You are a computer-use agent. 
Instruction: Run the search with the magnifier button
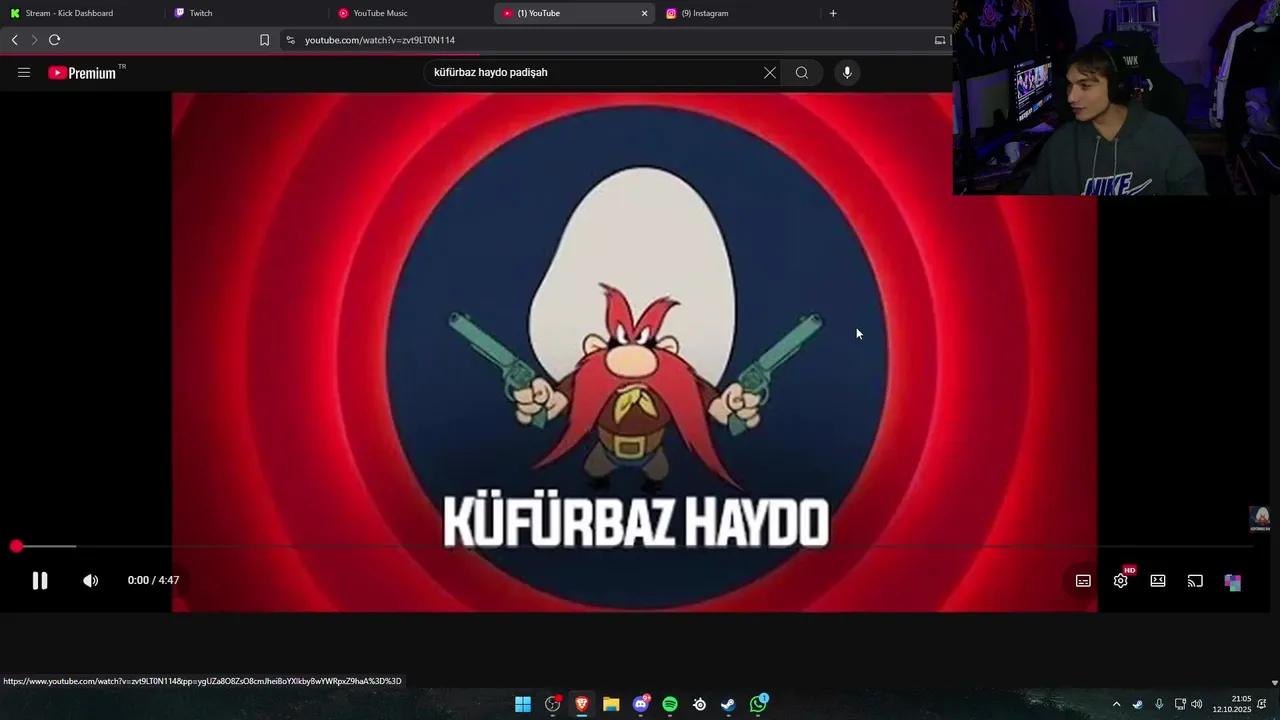(x=802, y=72)
